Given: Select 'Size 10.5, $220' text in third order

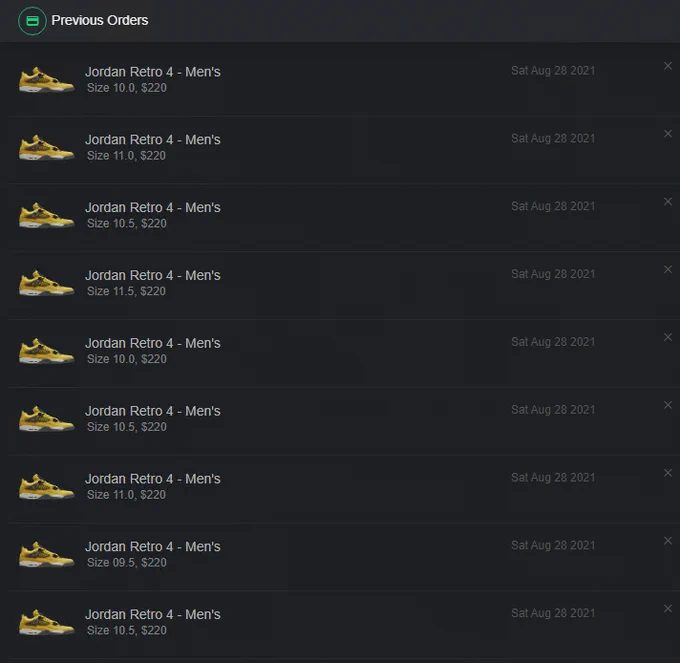Looking at the screenshot, I should point(127,224).
